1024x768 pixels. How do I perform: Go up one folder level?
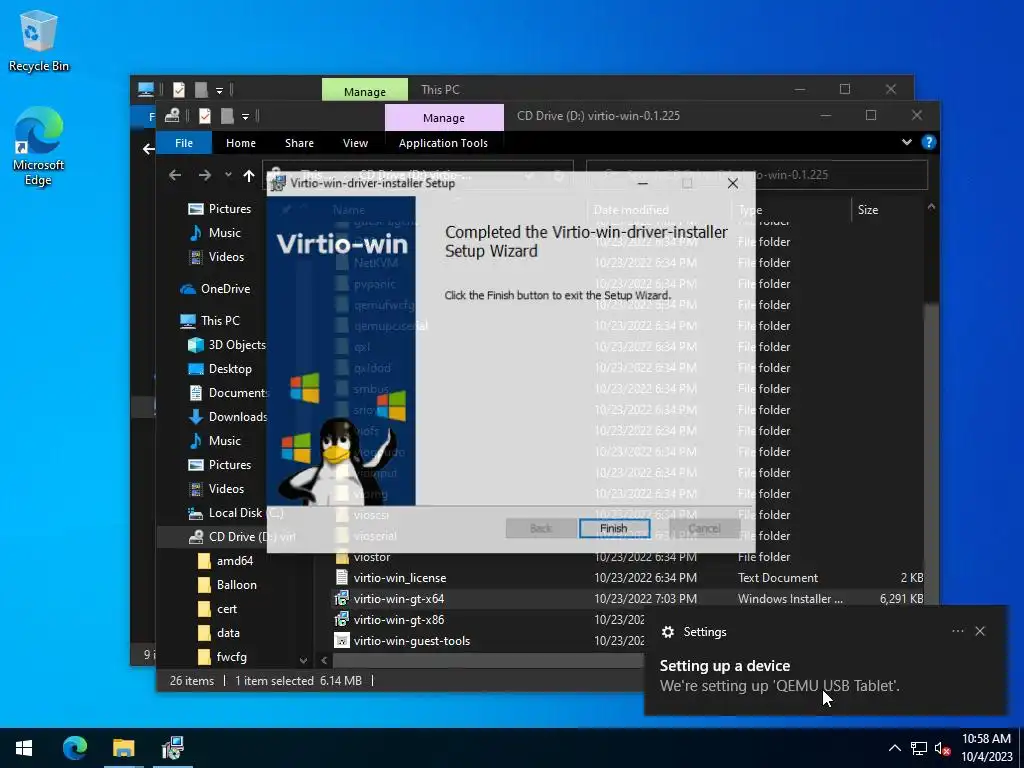[249, 175]
